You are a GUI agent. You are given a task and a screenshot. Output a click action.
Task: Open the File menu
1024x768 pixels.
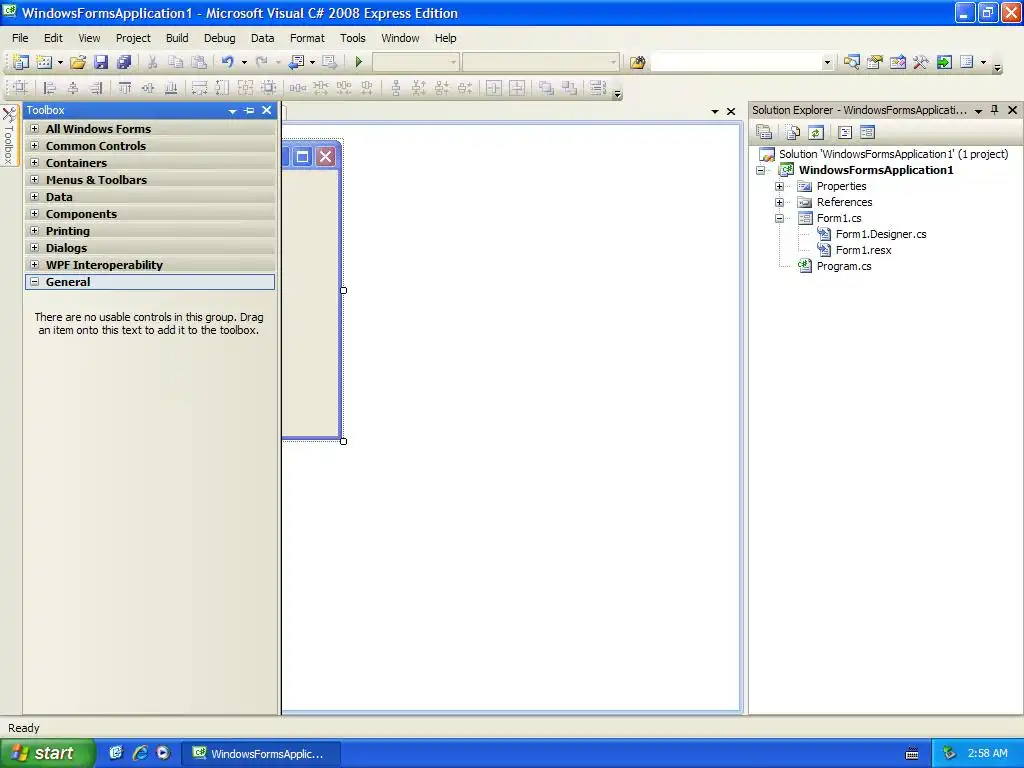tap(20, 38)
